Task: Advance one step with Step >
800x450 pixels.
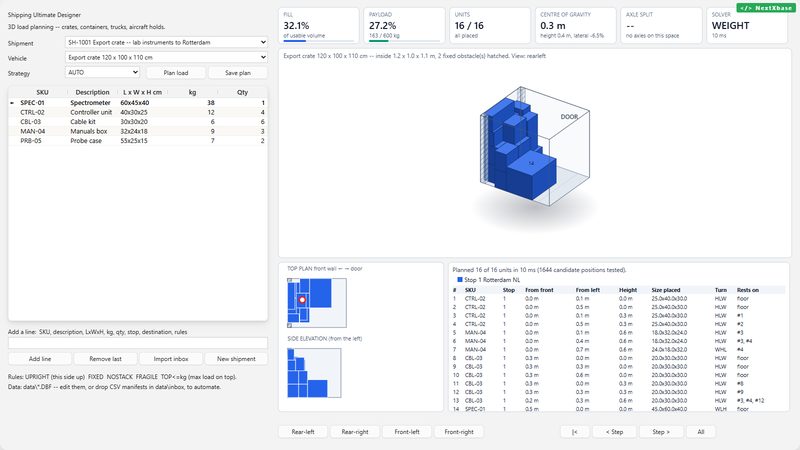Action: [661, 432]
